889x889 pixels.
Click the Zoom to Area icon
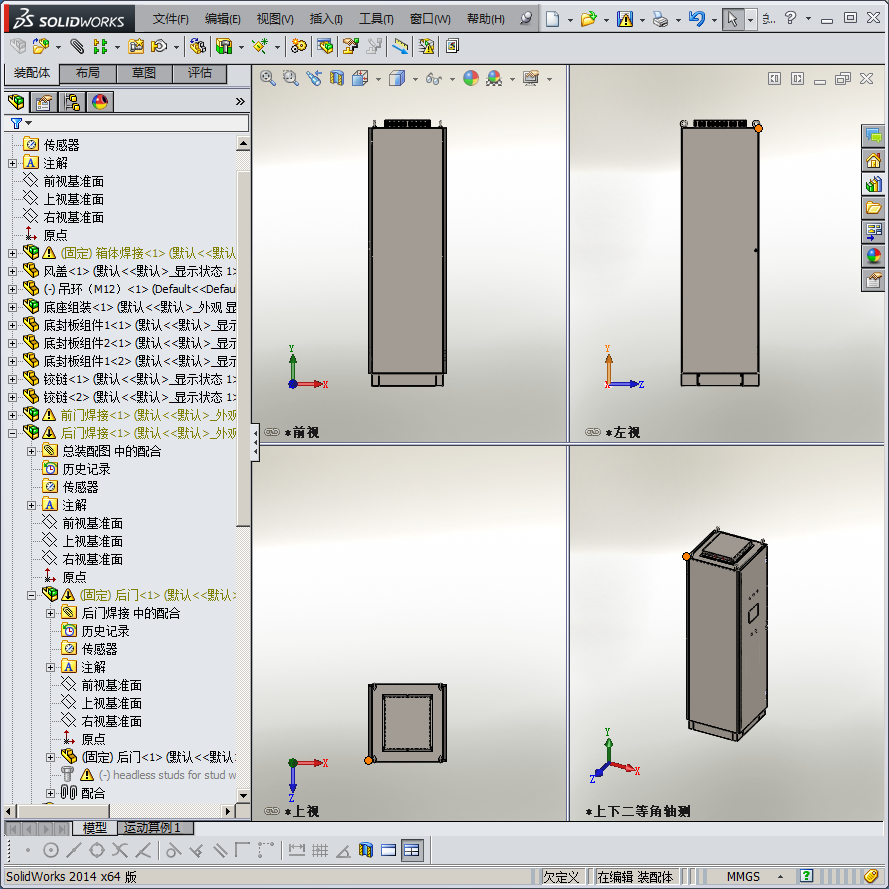coord(291,78)
